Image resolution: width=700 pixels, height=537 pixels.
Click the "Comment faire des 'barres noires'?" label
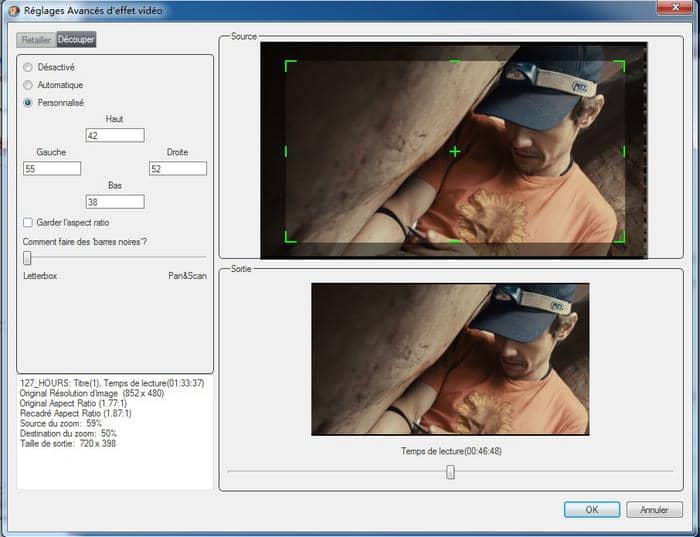(85, 242)
